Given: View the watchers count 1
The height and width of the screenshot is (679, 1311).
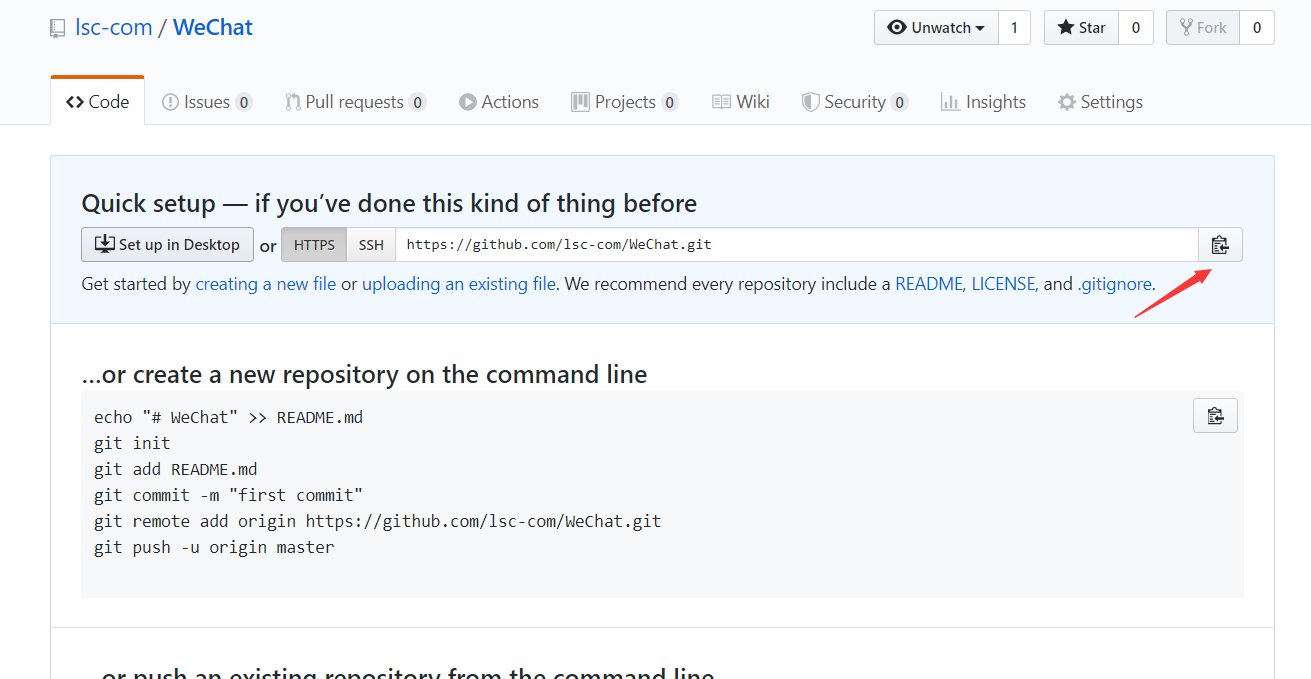Looking at the screenshot, I should pyautogui.click(x=1014, y=28).
